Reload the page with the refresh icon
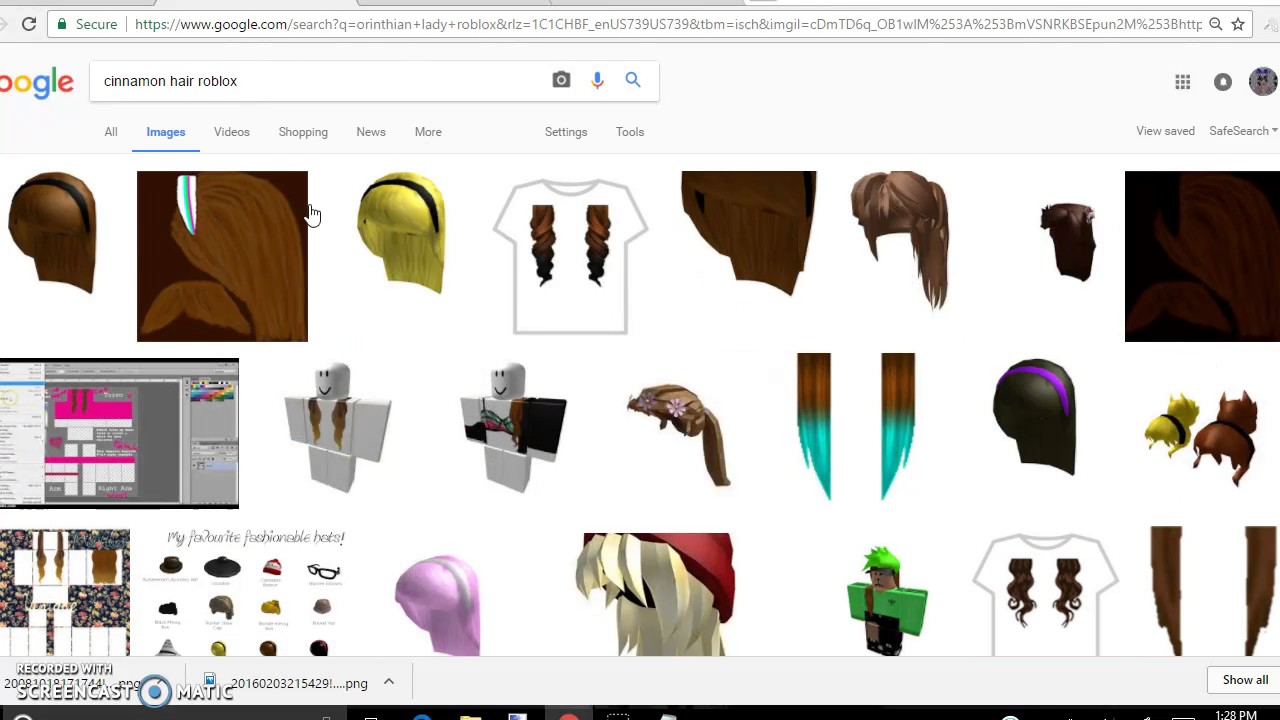Viewport: 1280px width, 720px height. (29, 24)
